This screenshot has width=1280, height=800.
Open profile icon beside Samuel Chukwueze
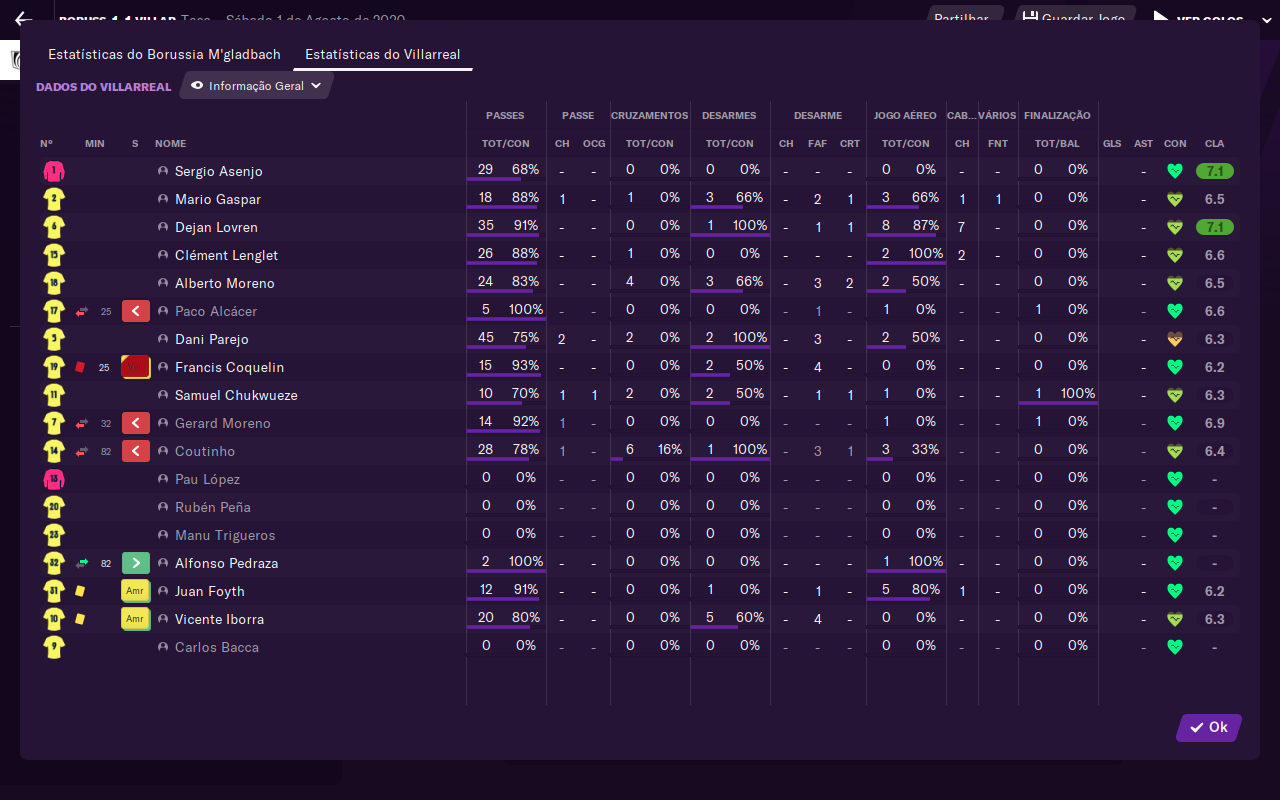(163, 395)
